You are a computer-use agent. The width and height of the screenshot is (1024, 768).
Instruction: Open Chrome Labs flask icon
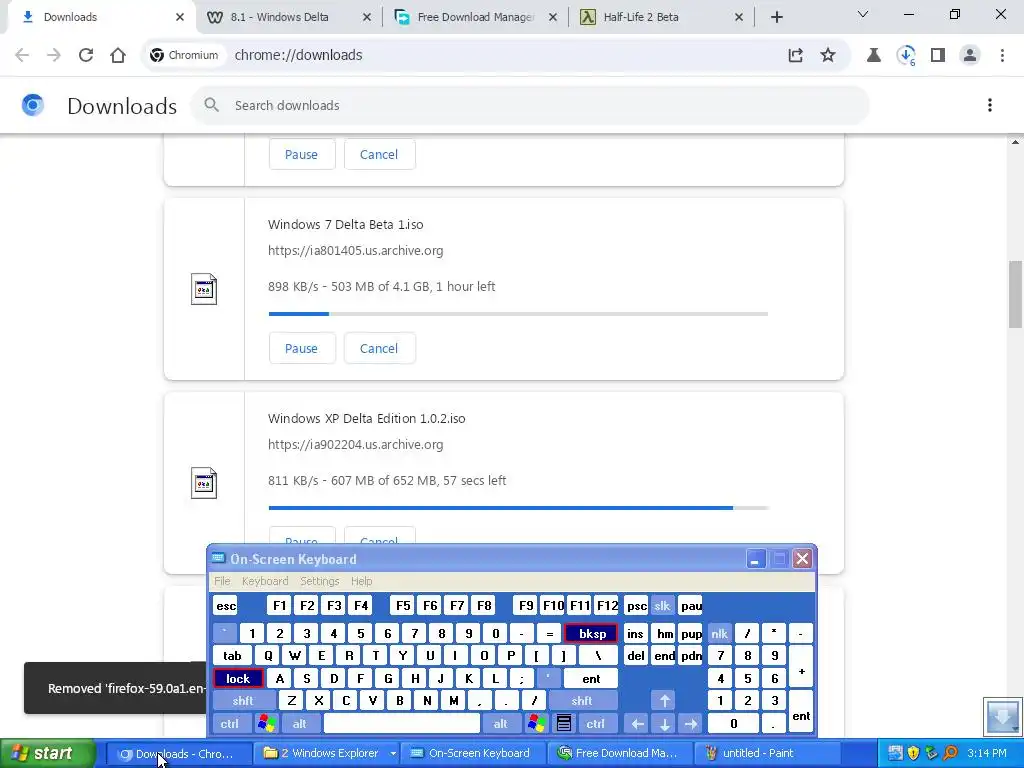[x=873, y=55]
